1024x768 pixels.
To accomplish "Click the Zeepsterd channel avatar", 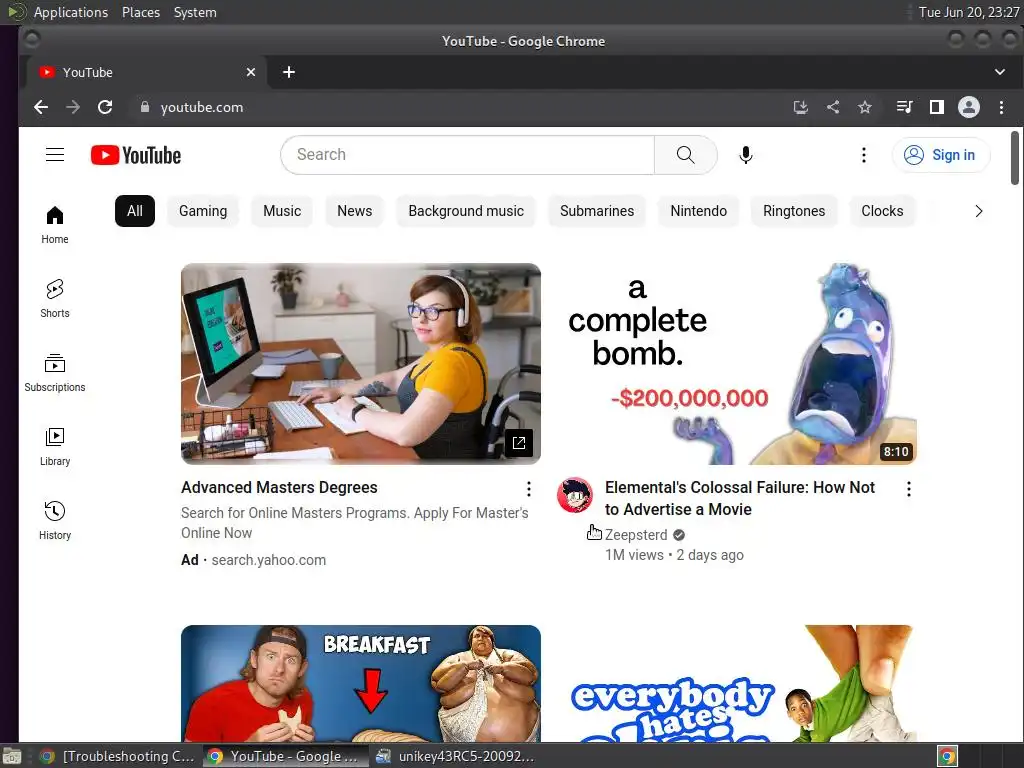I will click(575, 495).
